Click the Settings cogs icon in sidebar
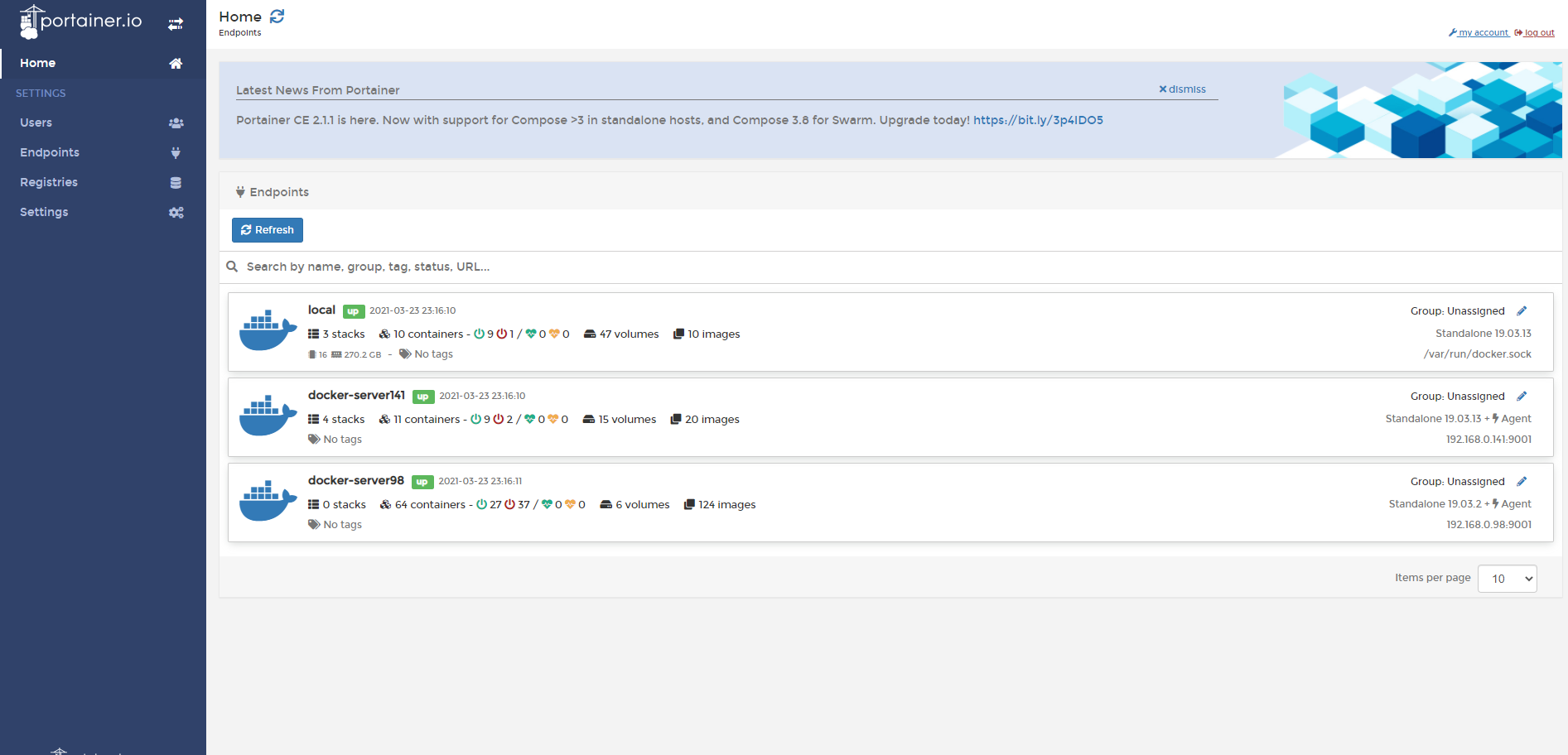This screenshot has height=755, width=1568. pyautogui.click(x=176, y=213)
